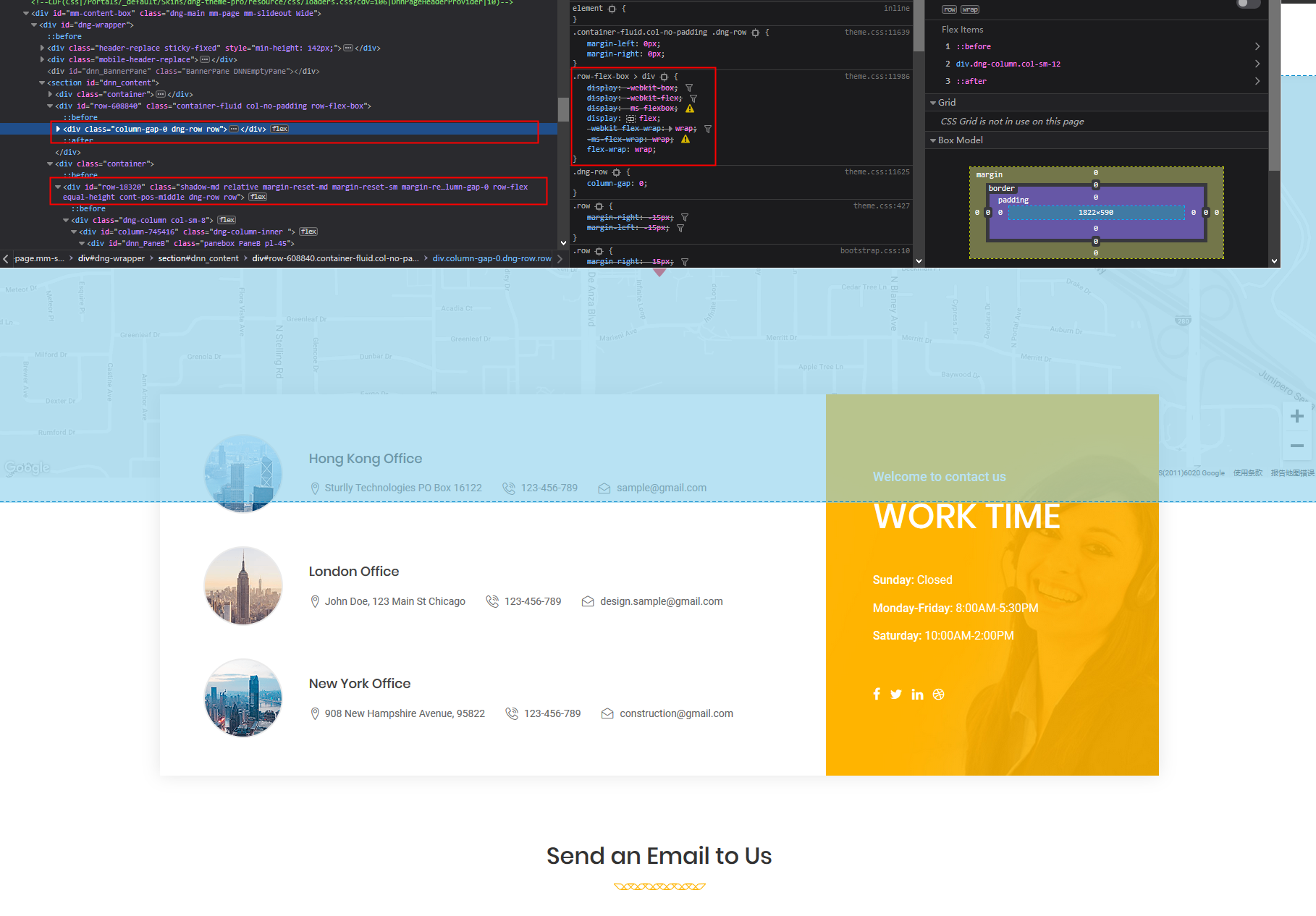Click breadcrumb div.column-gap-0.dng-row.row
Screen dimensions: 1316x916
tap(492, 258)
